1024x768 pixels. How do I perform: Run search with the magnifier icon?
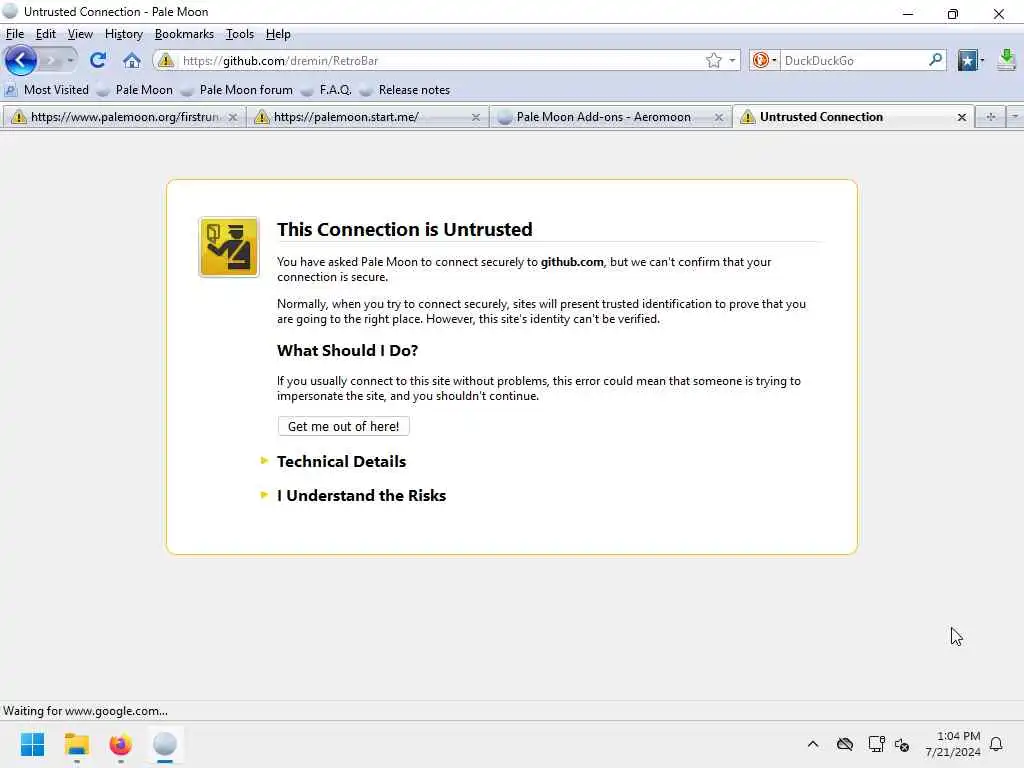935,60
